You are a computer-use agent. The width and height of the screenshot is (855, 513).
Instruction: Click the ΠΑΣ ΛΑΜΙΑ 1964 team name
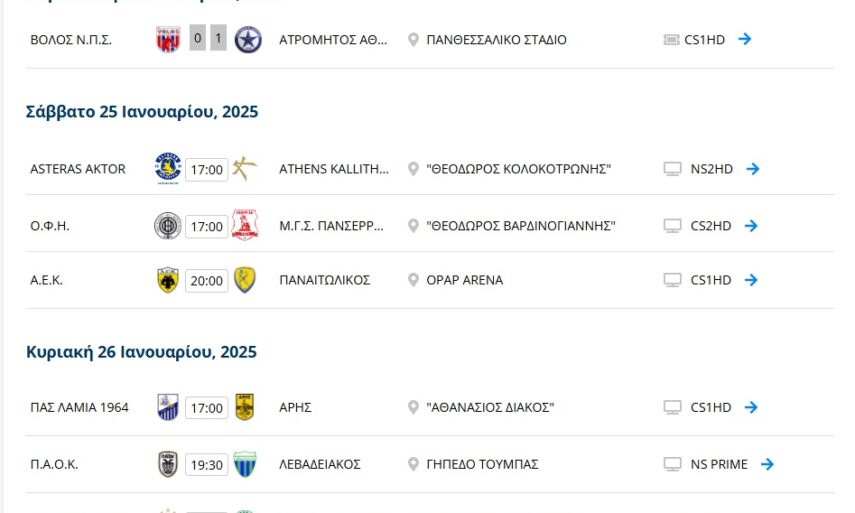[x=79, y=408]
